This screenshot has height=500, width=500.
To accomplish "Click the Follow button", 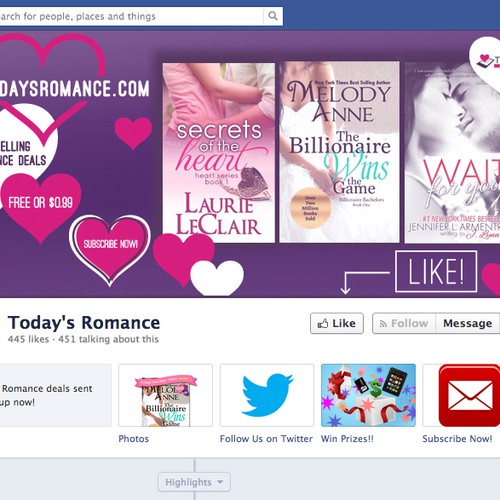I will click(x=404, y=323).
